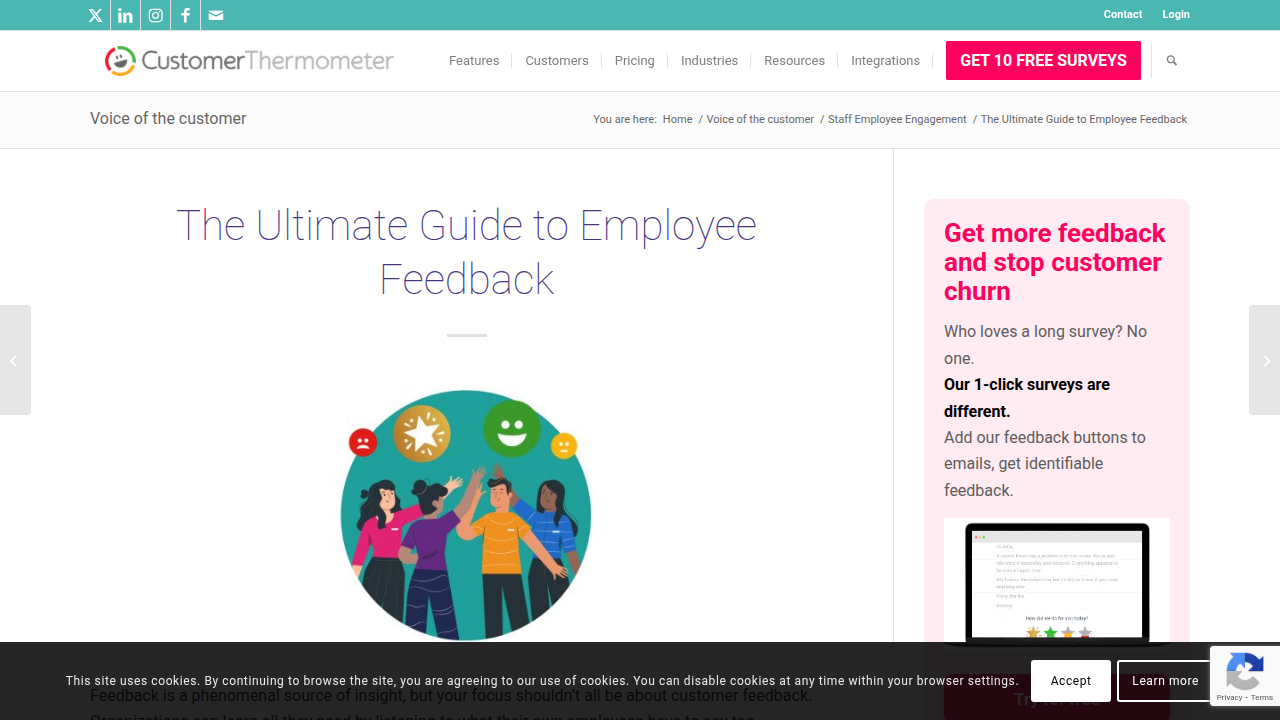Click 'Get more feedback and stop customer churn' heading
1280x720 pixels.
pos(1055,262)
